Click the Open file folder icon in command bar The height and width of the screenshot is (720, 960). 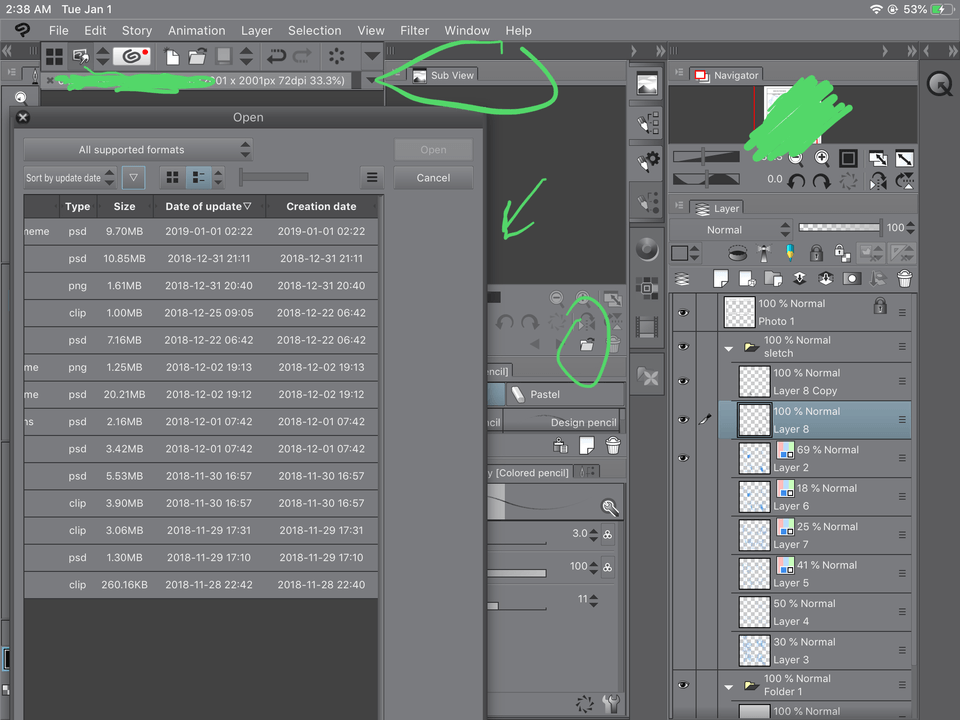click(197, 57)
